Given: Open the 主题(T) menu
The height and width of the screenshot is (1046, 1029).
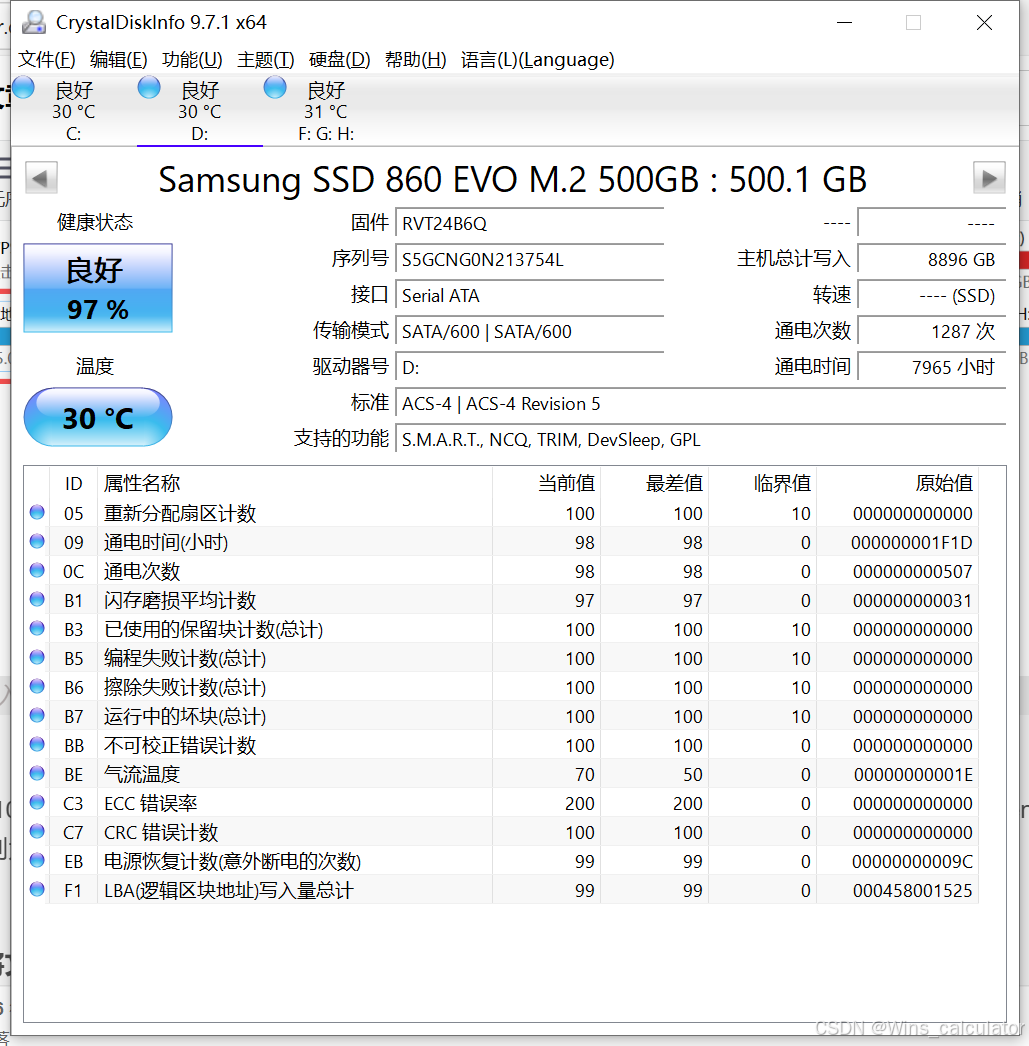Looking at the screenshot, I should (265, 60).
